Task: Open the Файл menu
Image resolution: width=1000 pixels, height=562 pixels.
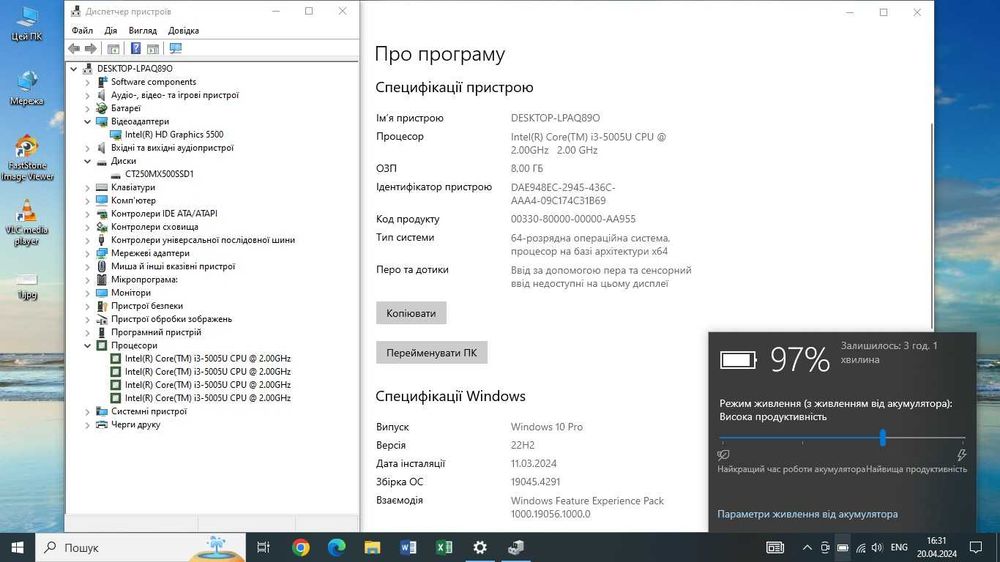Action: point(82,30)
